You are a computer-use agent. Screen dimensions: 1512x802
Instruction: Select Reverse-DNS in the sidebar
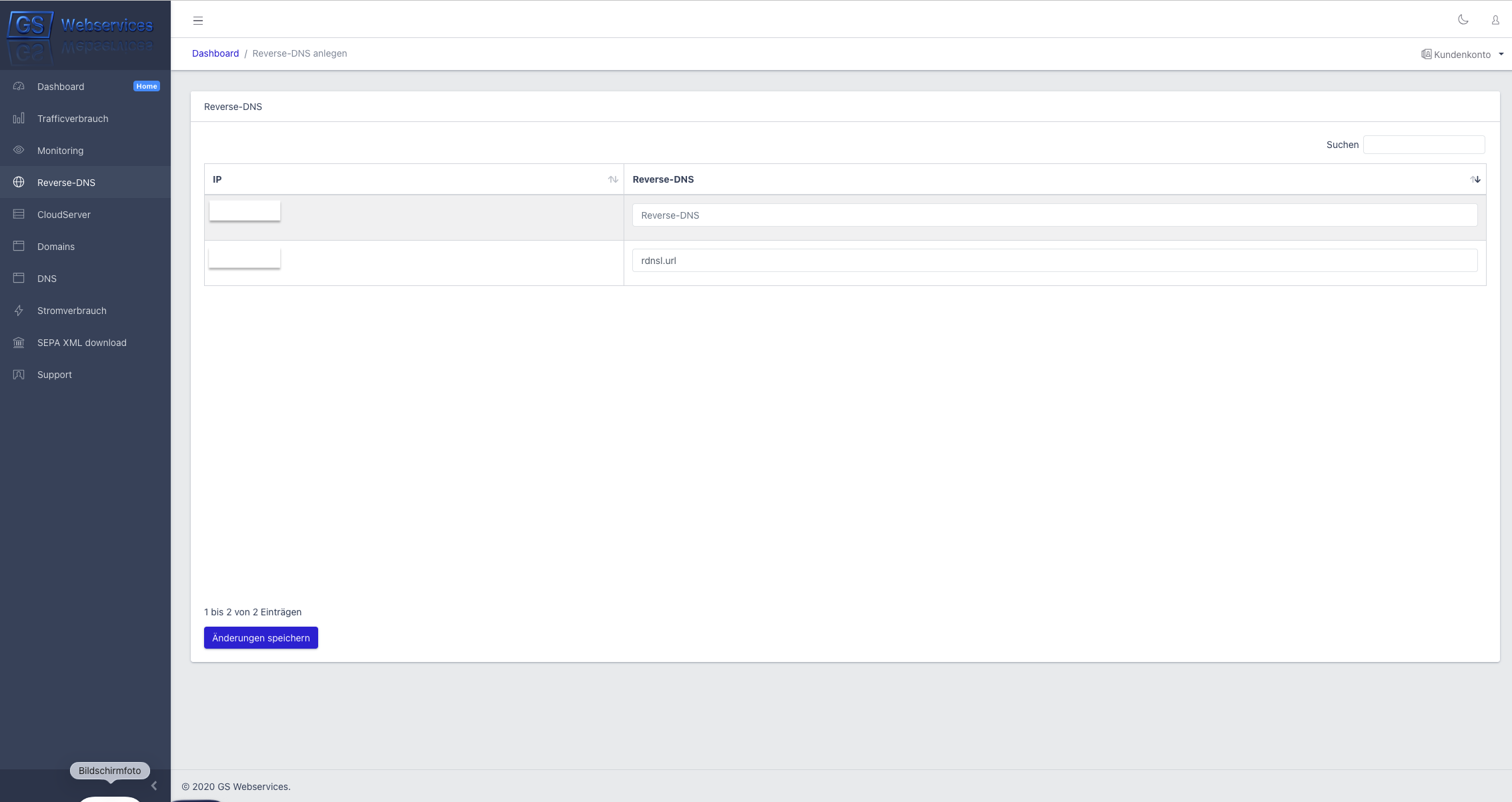pyautogui.click(x=85, y=182)
